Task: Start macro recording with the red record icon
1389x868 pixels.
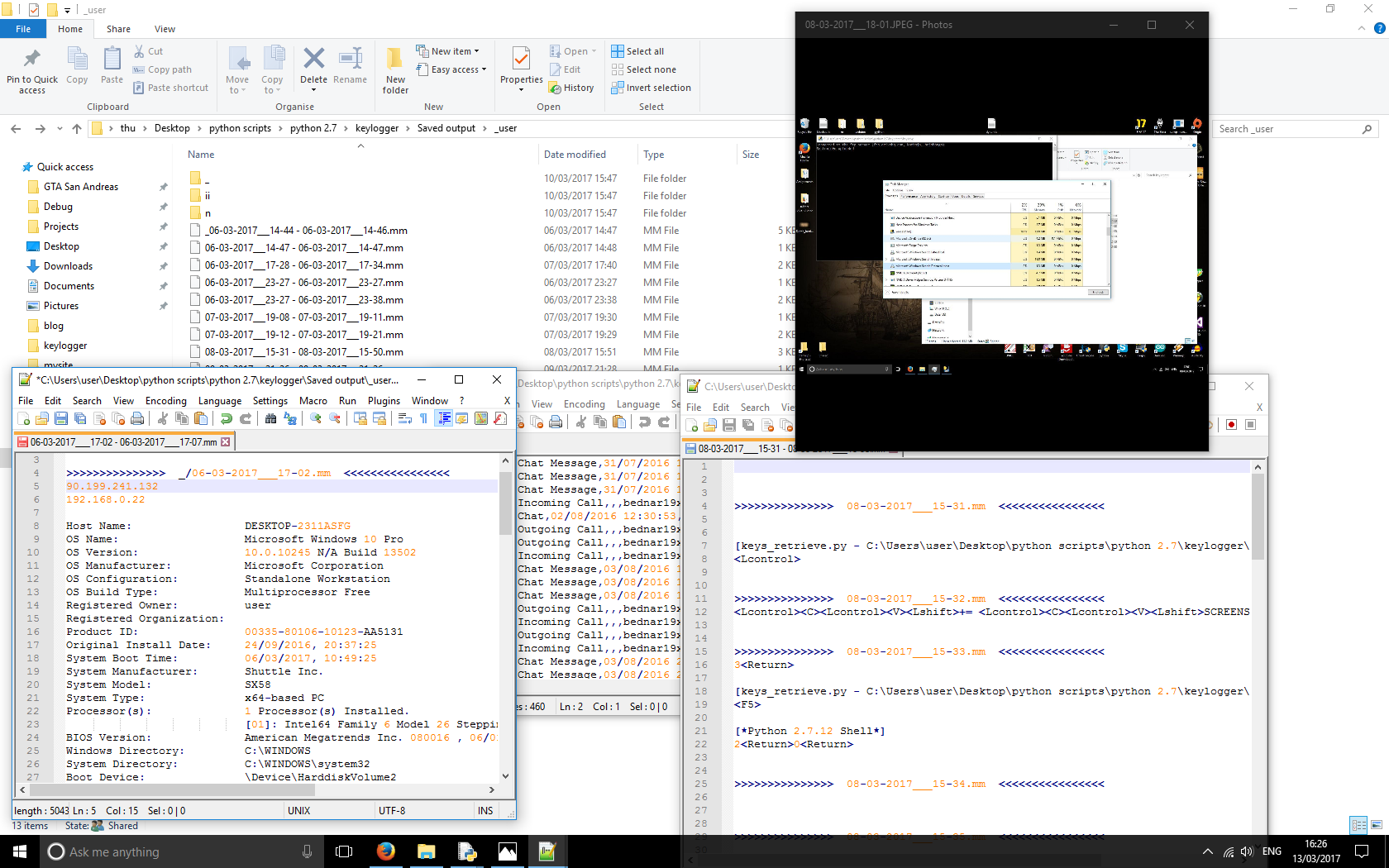Action: 1231,425
